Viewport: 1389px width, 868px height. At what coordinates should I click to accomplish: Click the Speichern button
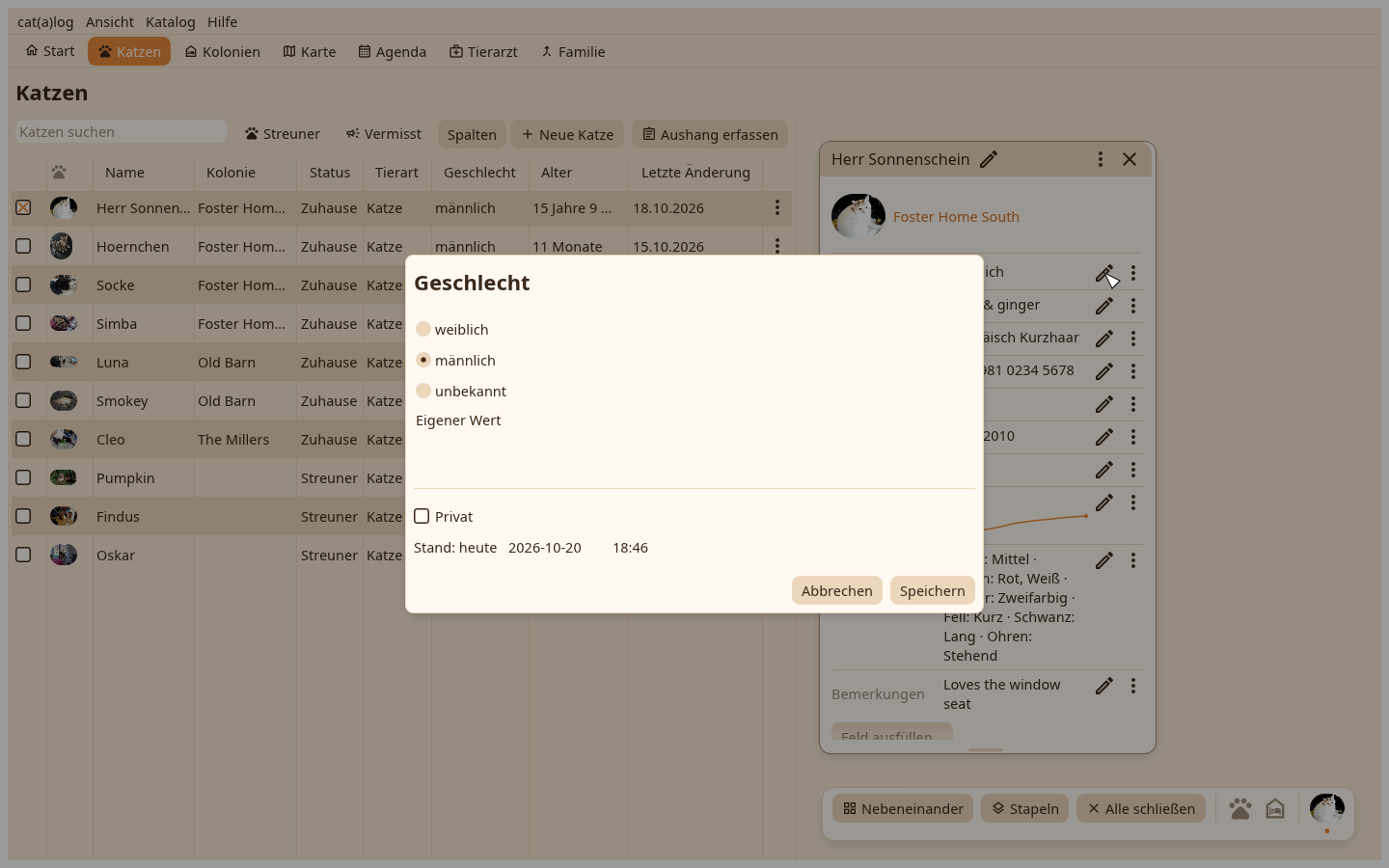point(932,590)
